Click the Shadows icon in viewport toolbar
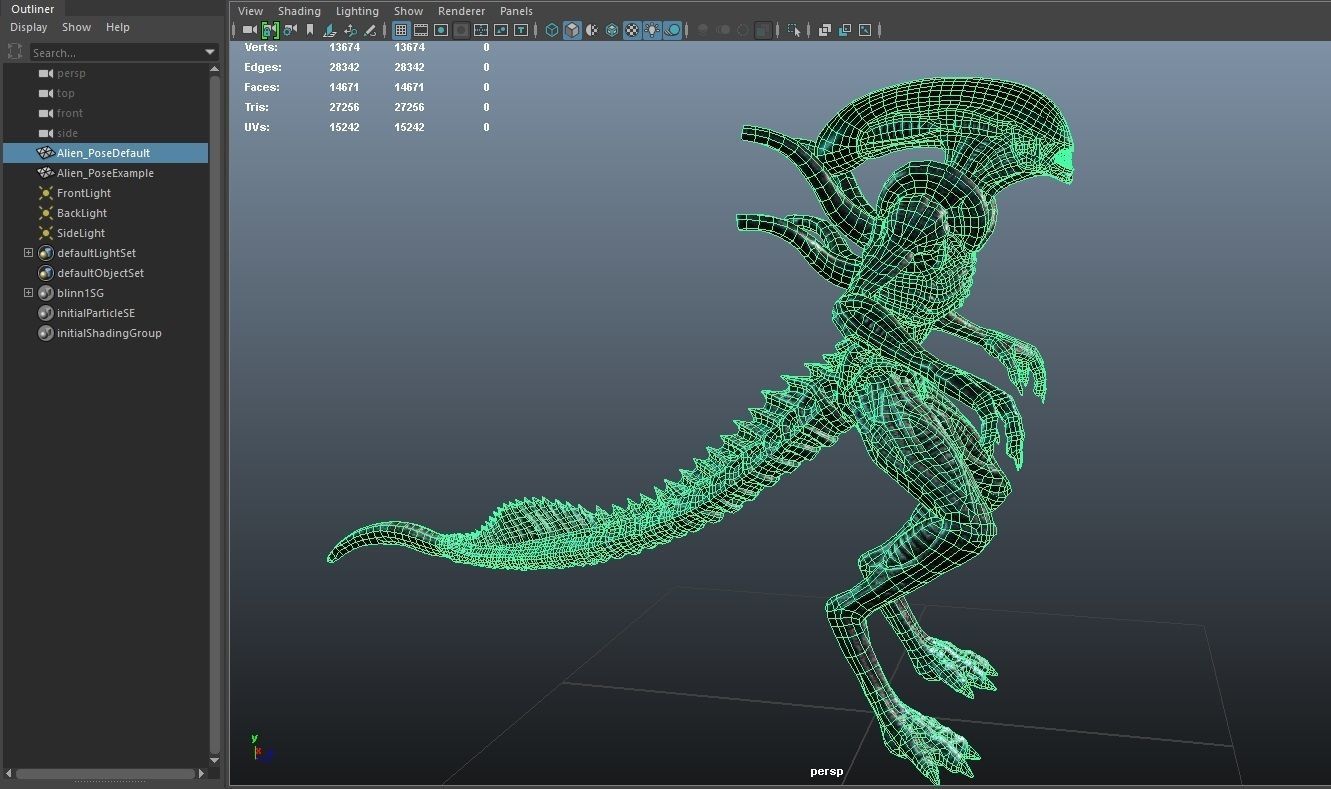 (673, 30)
